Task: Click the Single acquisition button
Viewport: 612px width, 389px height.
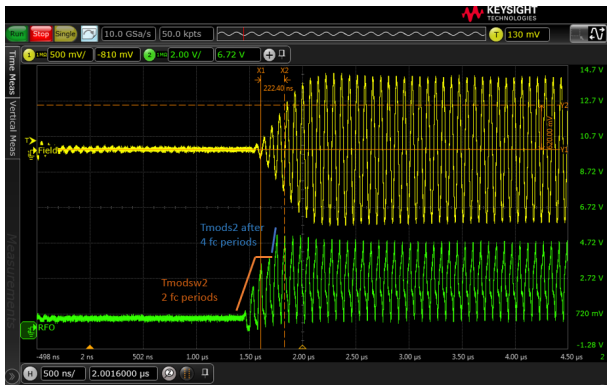Action: click(x=65, y=34)
